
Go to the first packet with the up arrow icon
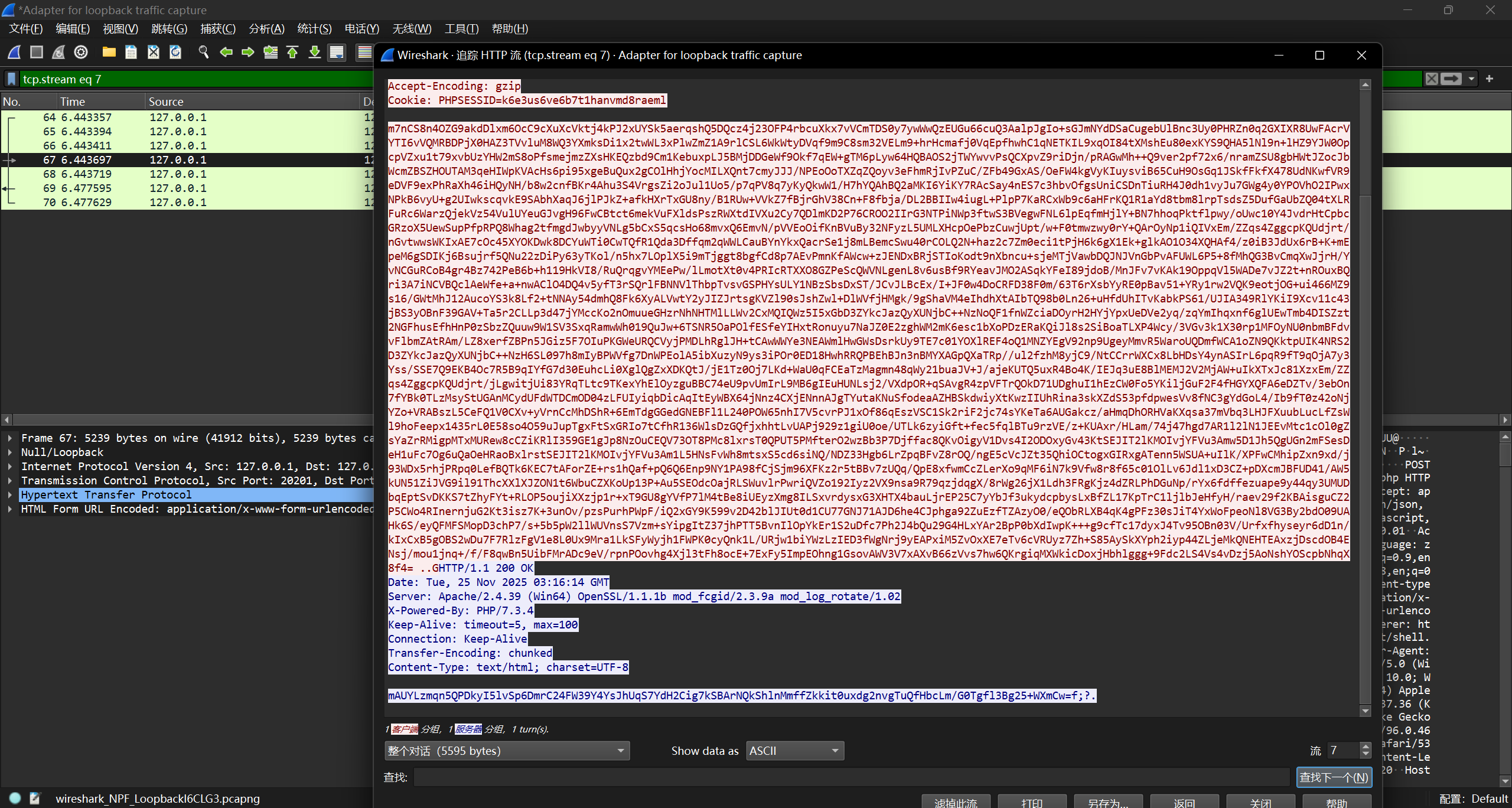(x=292, y=53)
